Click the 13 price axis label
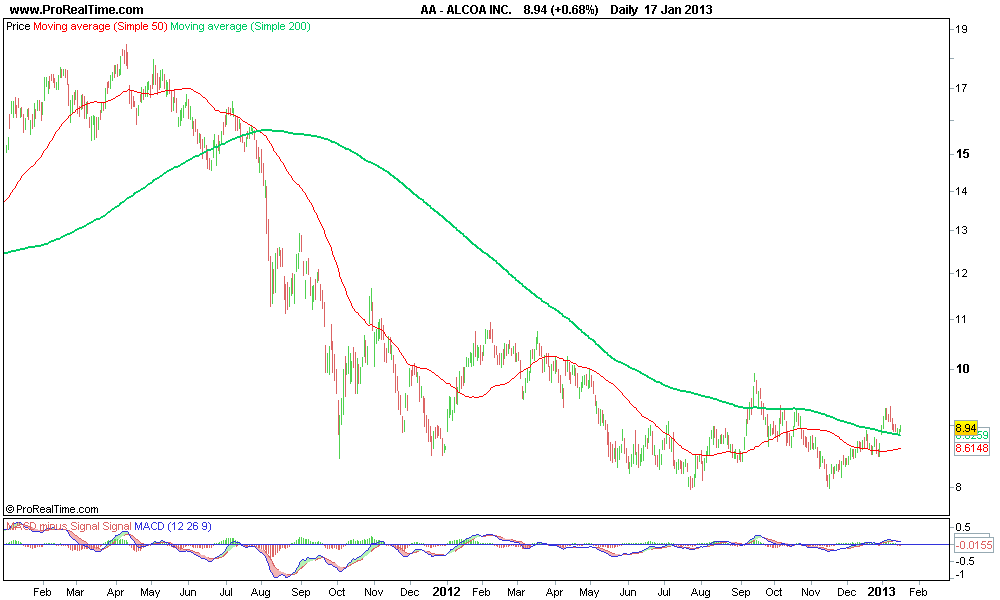Viewport: 1000px width, 600px height. 962,230
